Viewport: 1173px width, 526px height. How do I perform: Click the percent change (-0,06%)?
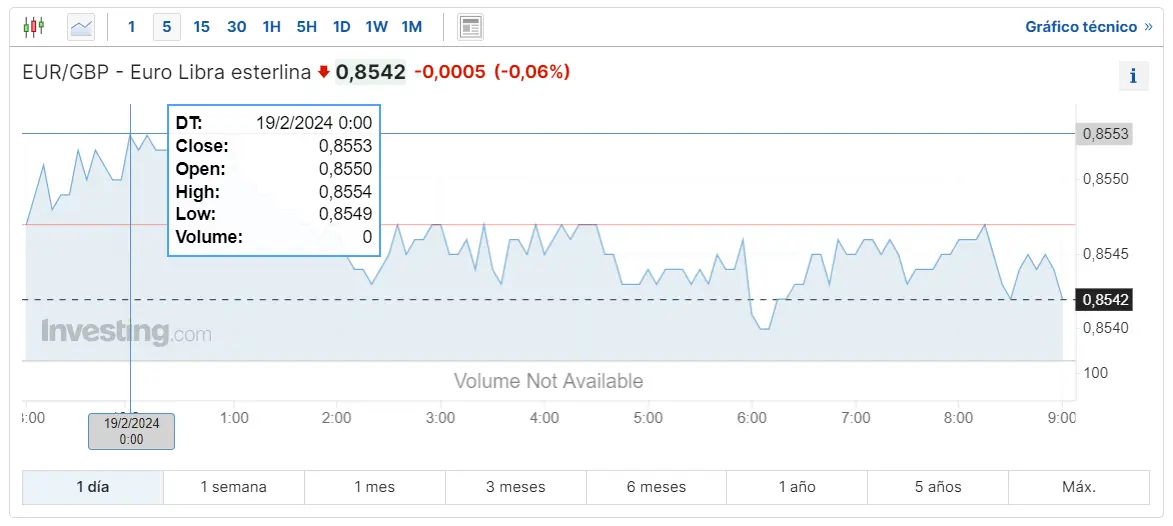coord(532,73)
